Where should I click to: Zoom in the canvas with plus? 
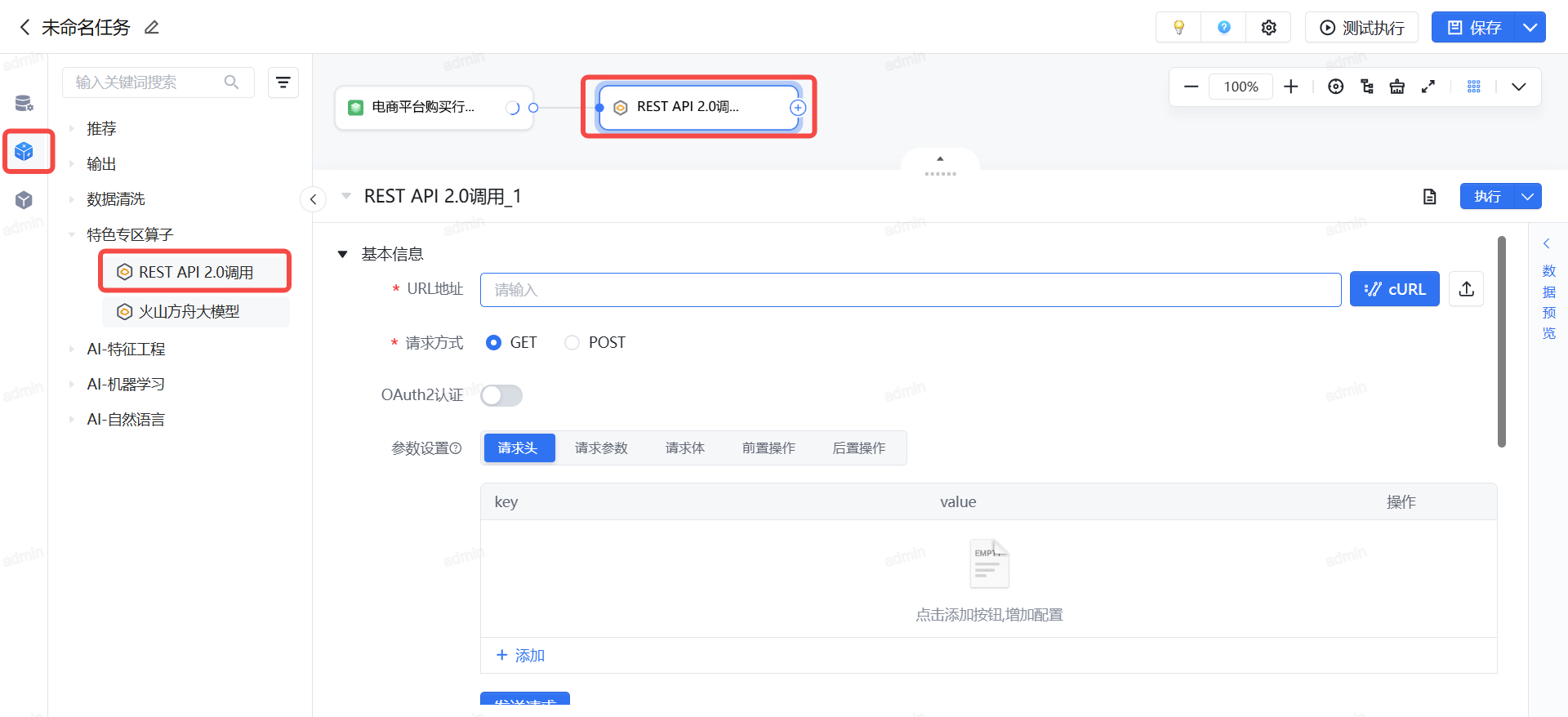tap(1291, 87)
